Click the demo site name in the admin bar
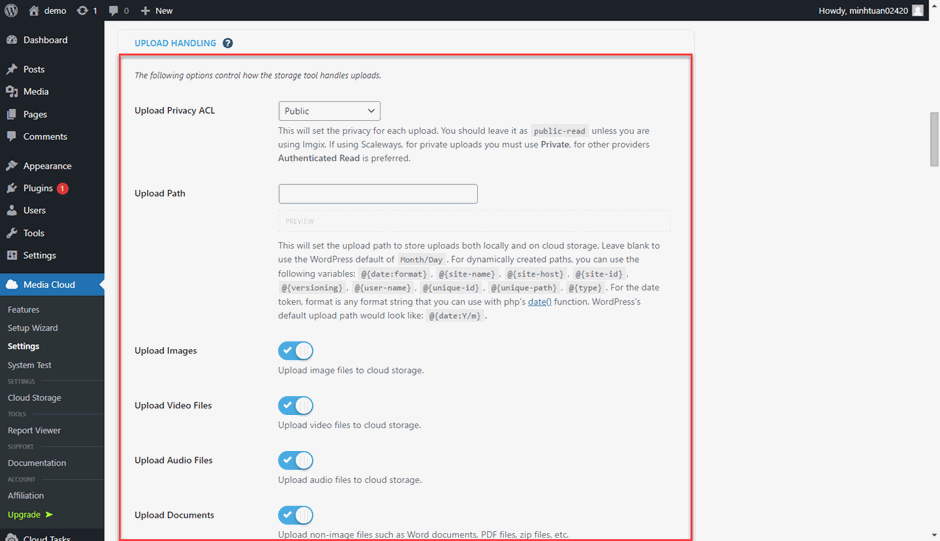The width and height of the screenshot is (940, 541). pyautogui.click(x=55, y=11)
